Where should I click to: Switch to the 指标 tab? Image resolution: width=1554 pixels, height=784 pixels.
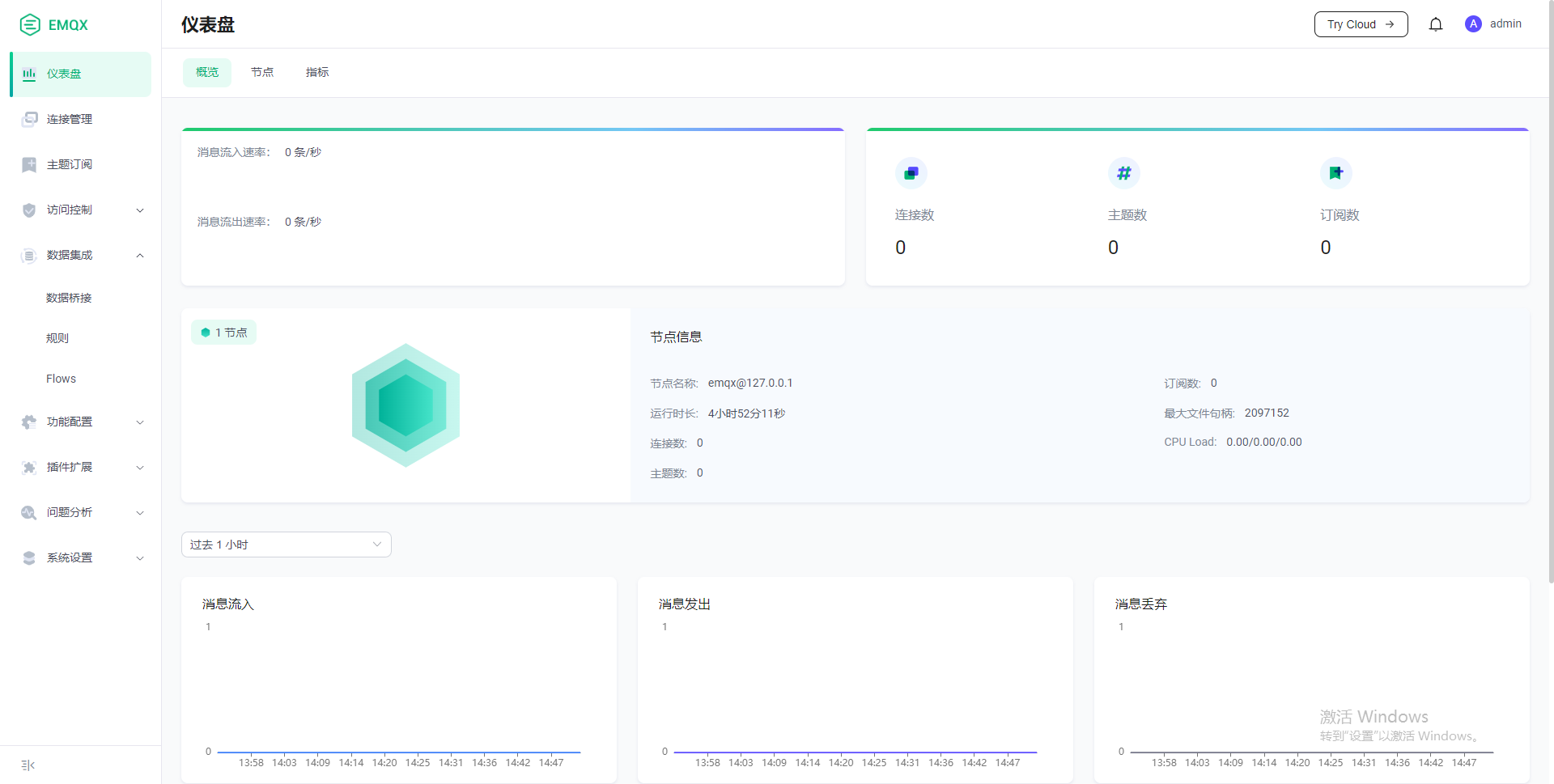pyautogui.click(x=317, y=72)
